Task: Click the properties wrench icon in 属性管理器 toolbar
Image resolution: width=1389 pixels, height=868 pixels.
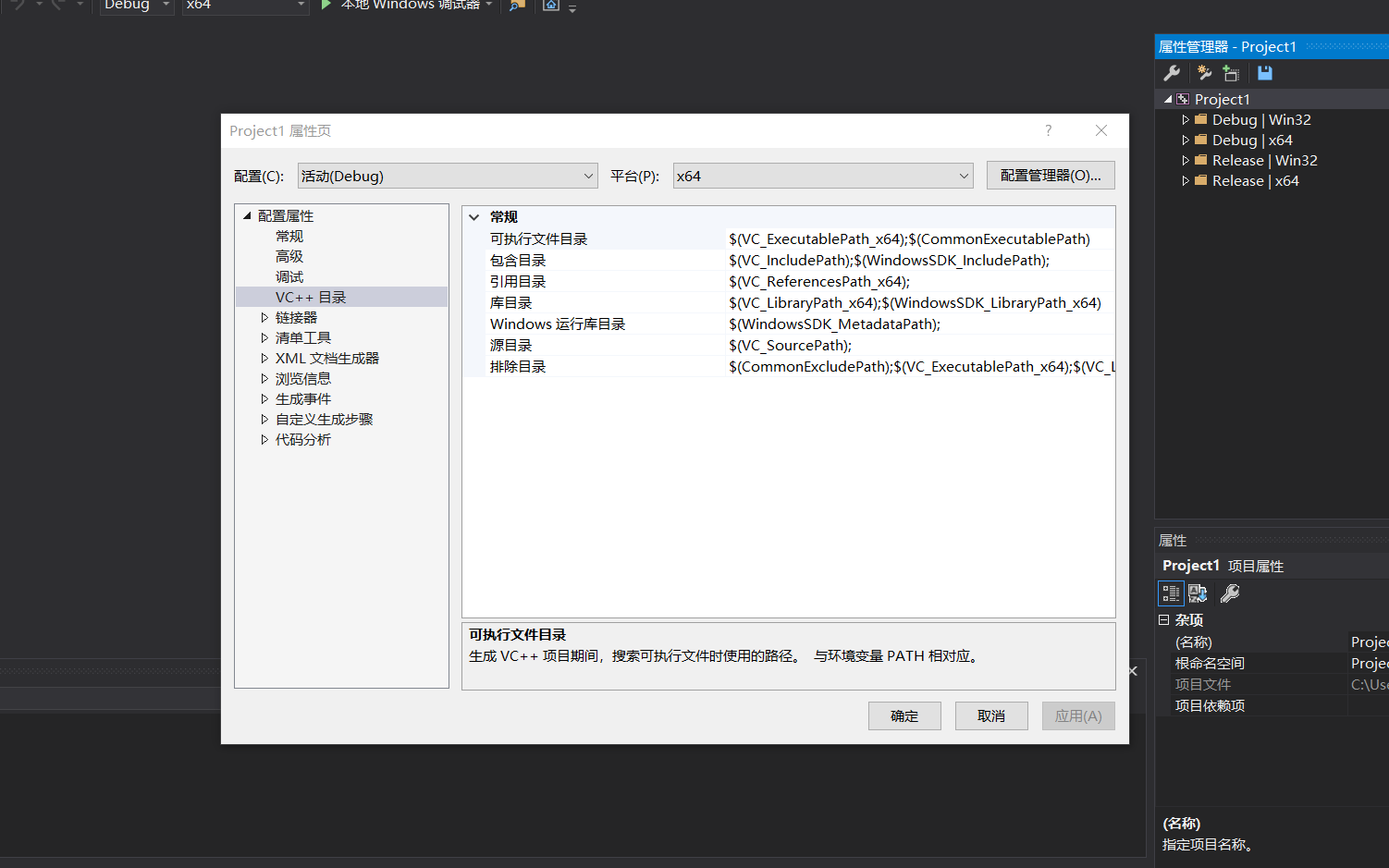Action: pyautogui.click(x=1172, y=72)
